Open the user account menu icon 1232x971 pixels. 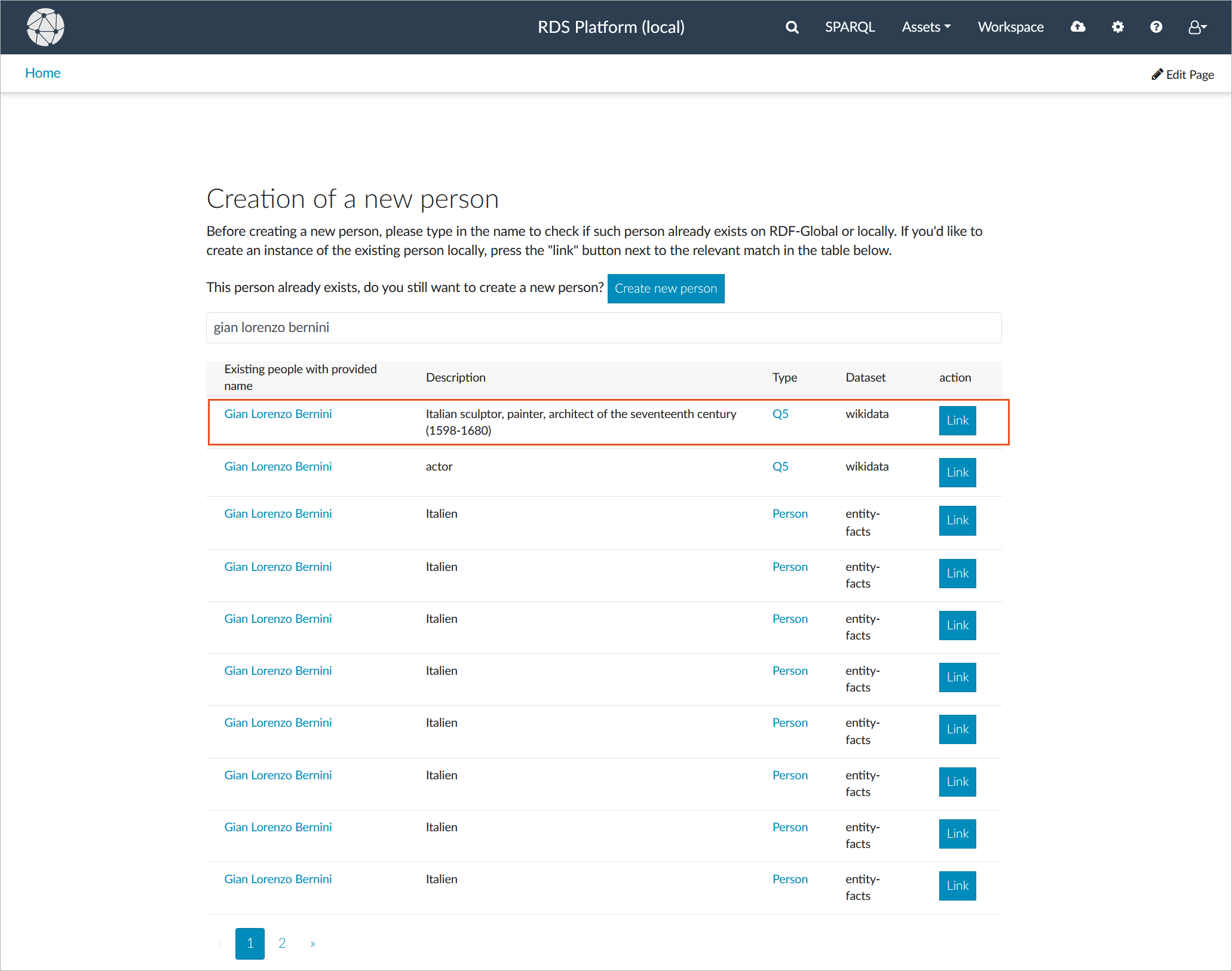tap(1197, 27)
